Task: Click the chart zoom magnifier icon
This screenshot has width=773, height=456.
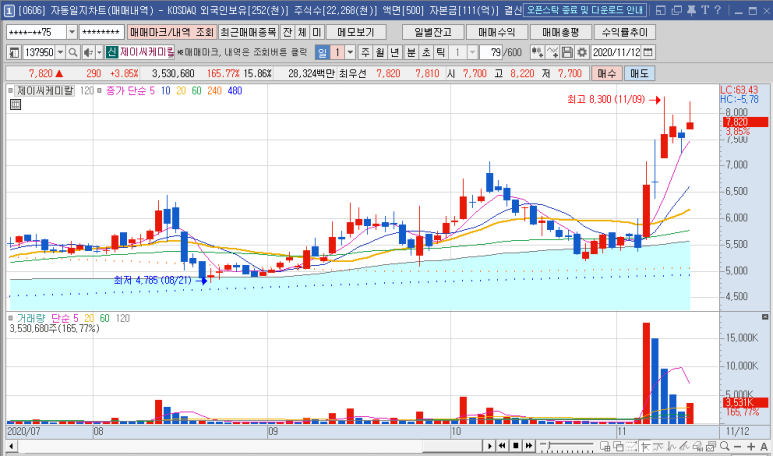Action: (x=724, y=446)
